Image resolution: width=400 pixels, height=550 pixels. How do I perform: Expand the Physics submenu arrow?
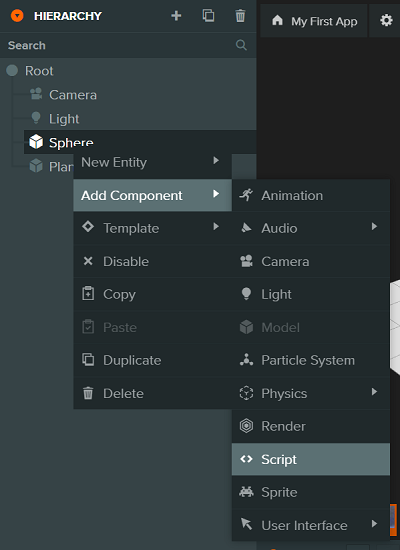point(374,392)
